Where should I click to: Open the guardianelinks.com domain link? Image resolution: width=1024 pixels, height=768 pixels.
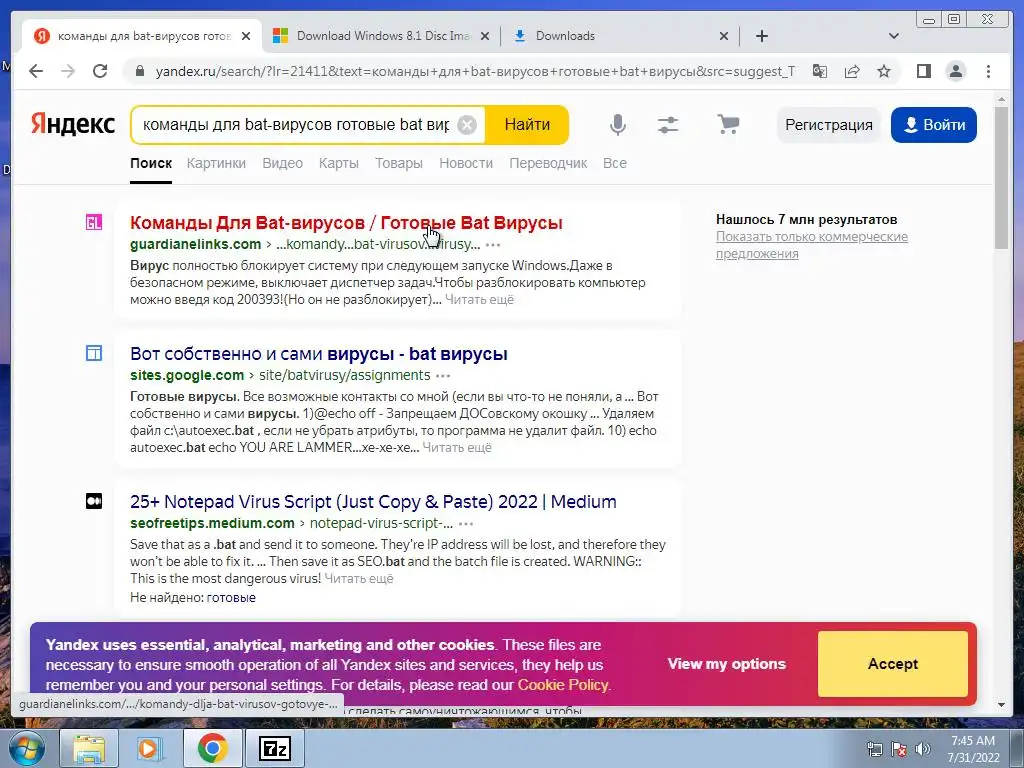[195, 244]
